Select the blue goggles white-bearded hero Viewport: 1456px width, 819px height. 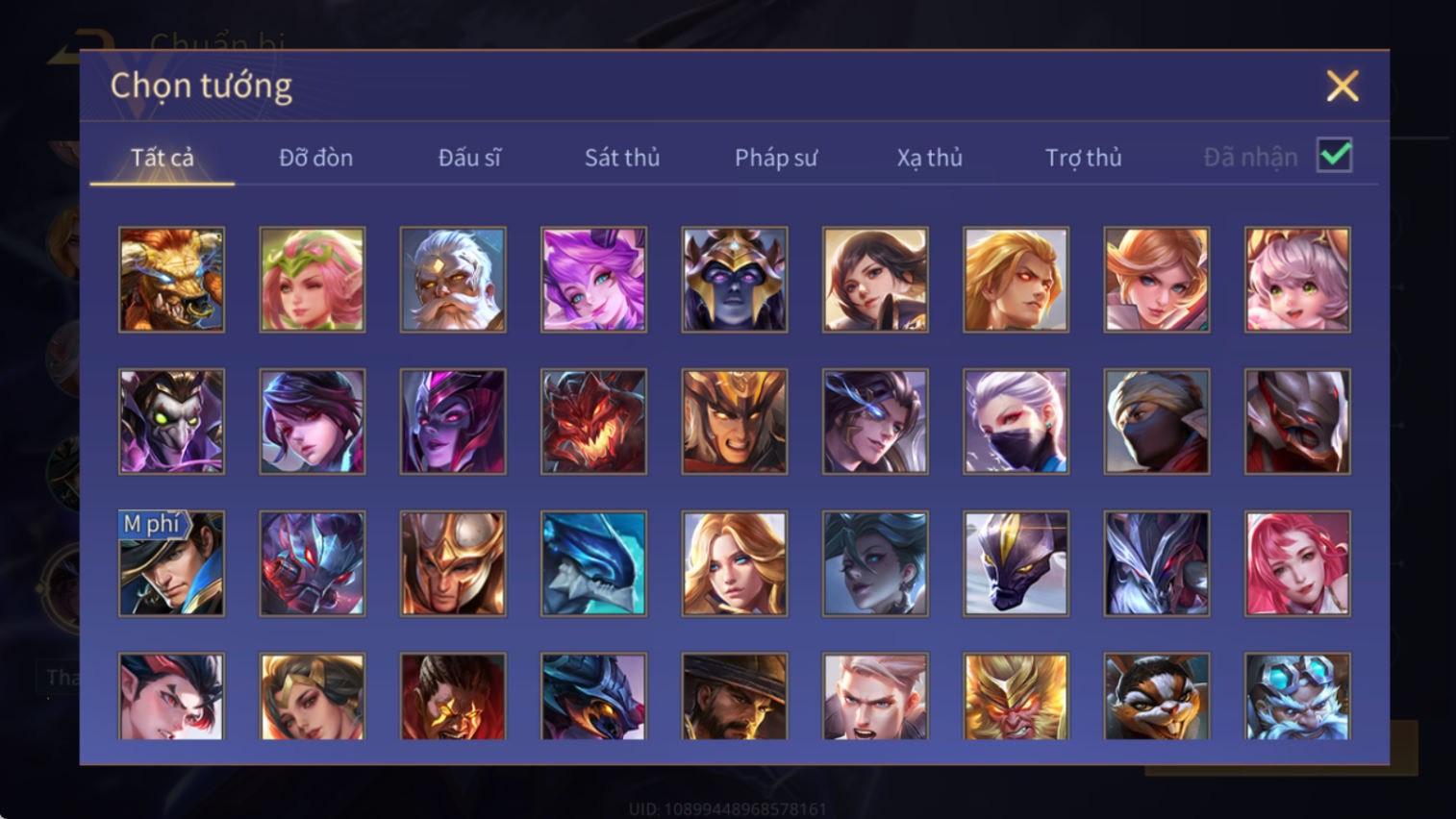pyautogui.click(x=1297, y=697)
